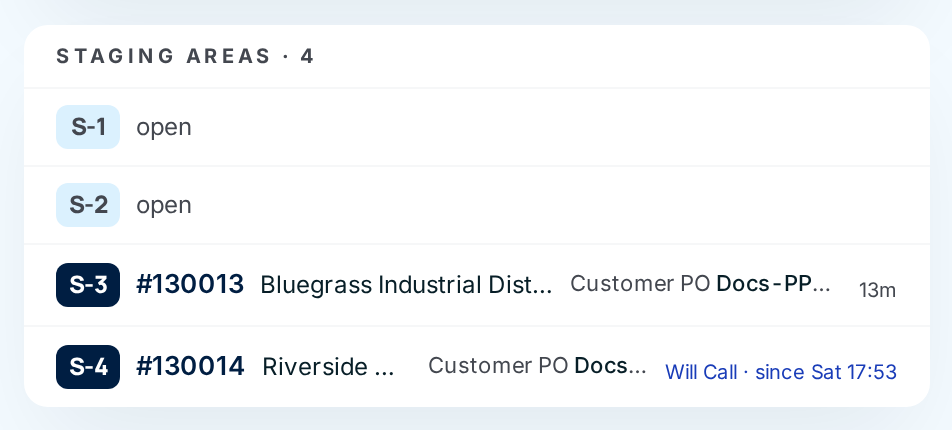Click the truncated Docs... PO value in S-4
The height and width of the screenshot is (430, 952).
click(610, 366)
